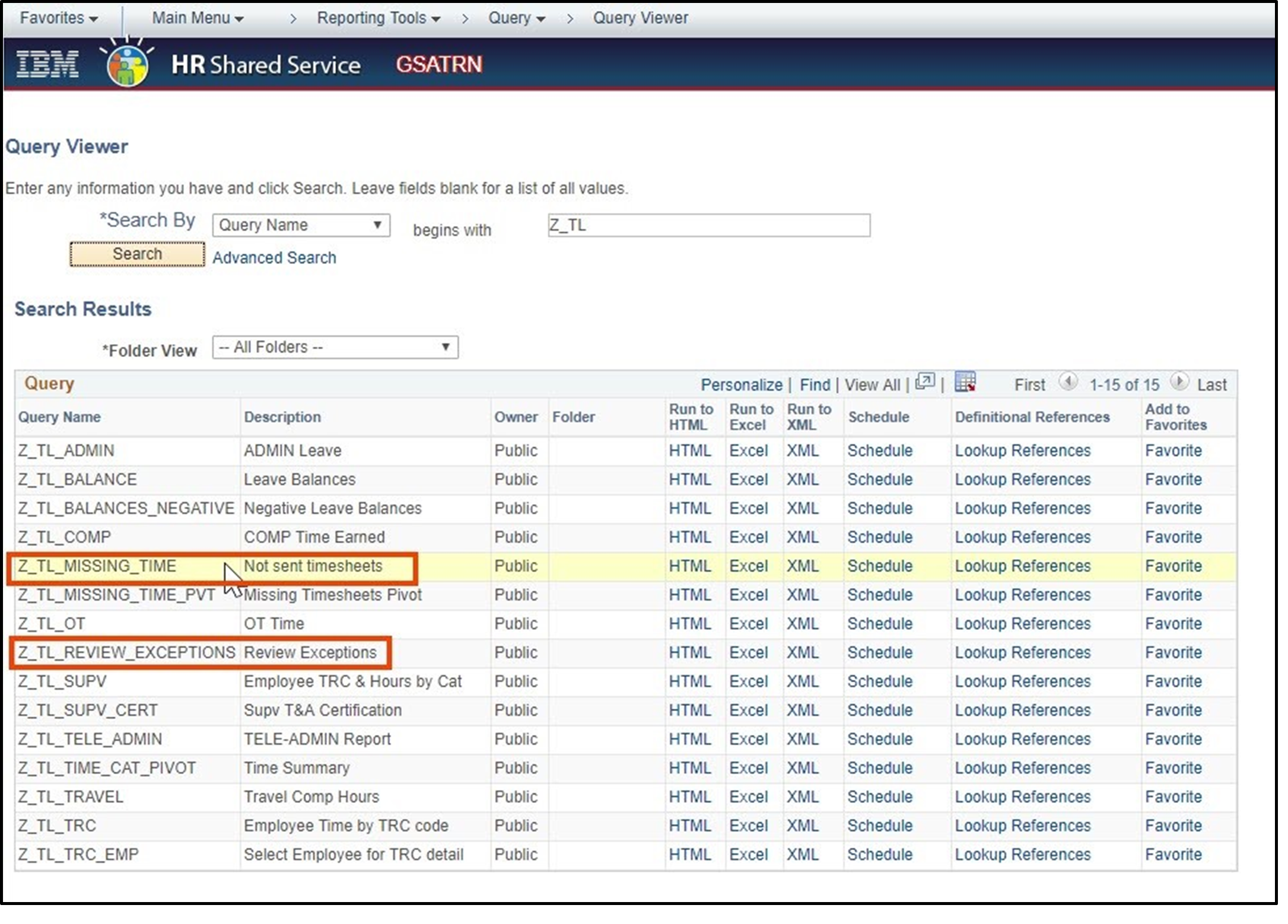Open Advanced Search

click(275, 257)
